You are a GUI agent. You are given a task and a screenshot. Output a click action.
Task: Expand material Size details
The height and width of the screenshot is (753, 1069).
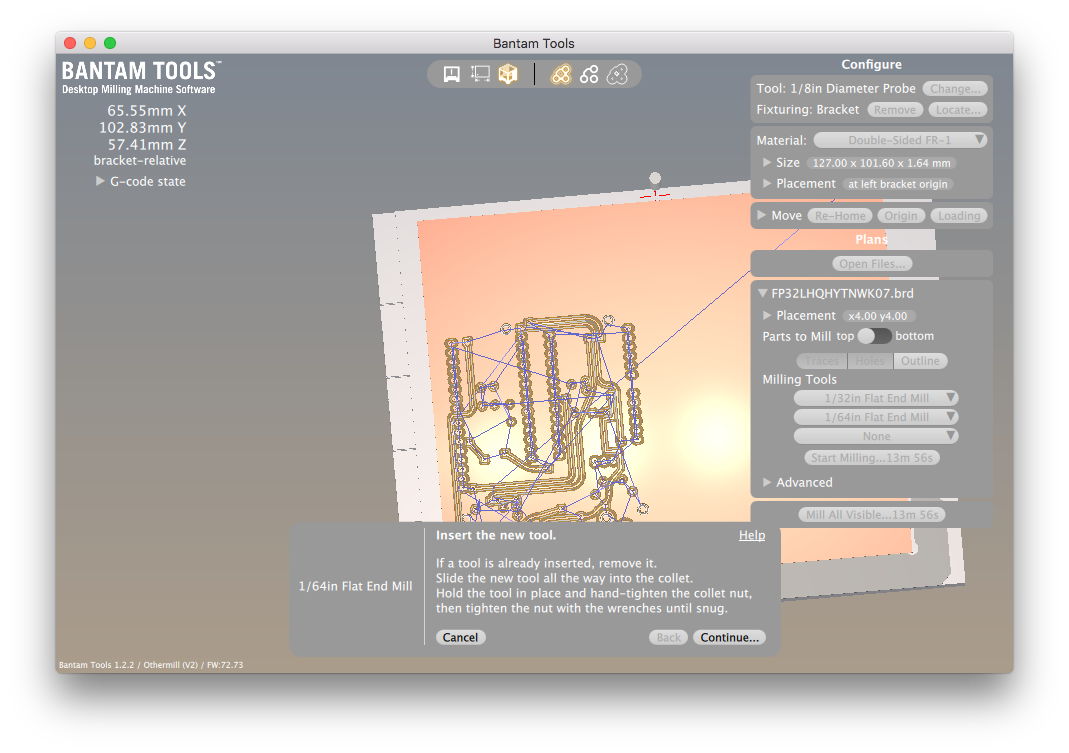point(767,162)
